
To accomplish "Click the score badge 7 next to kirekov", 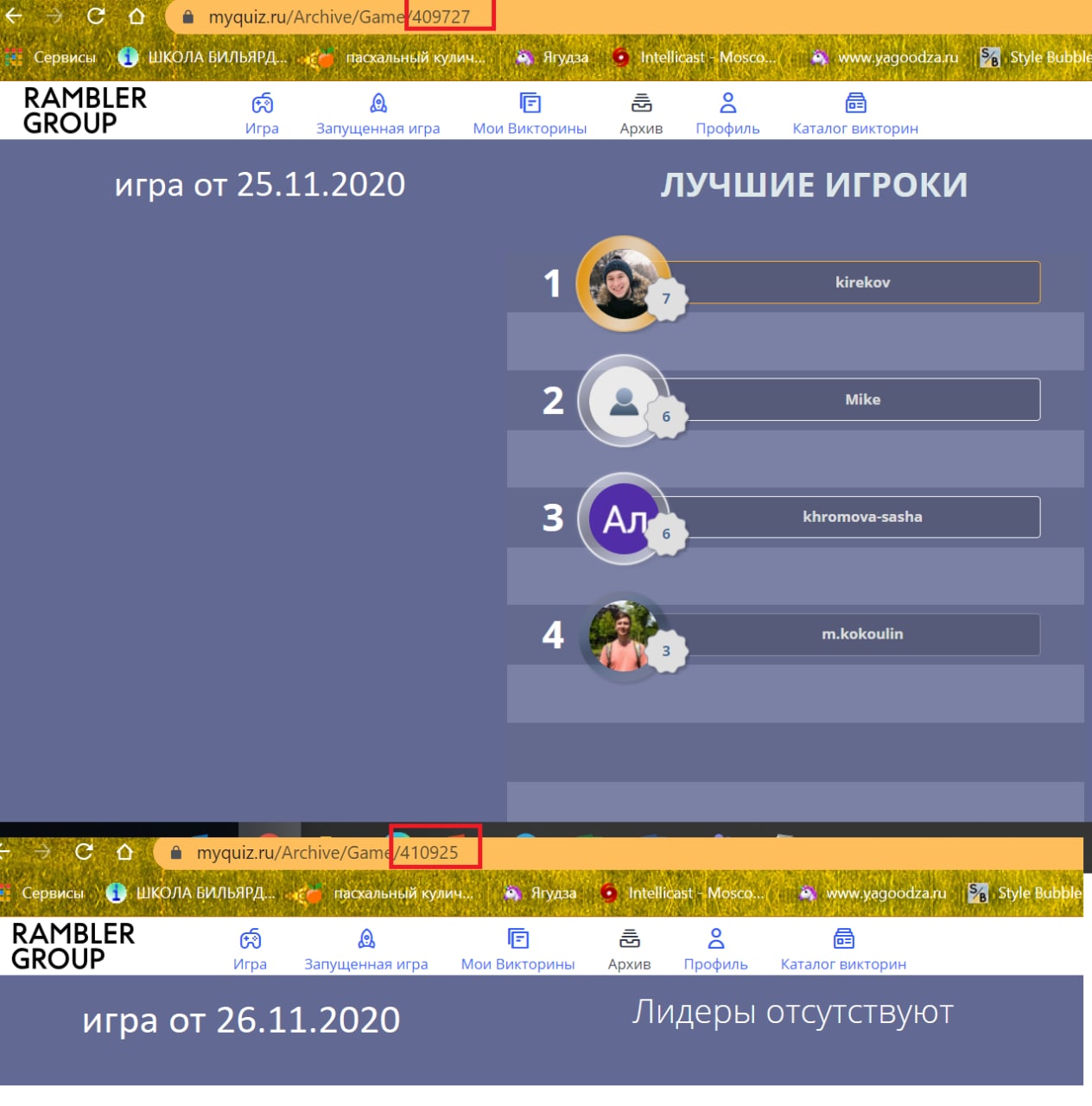I will click(666, 299).
